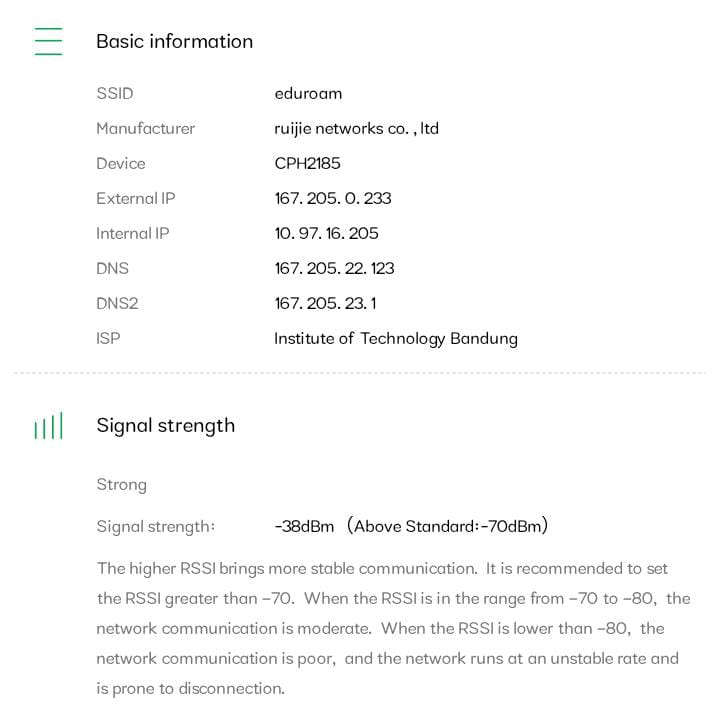The width and height of the screenshot is (719, 726).
Task: Select the Basic information heading
Action: click(174, 41)
